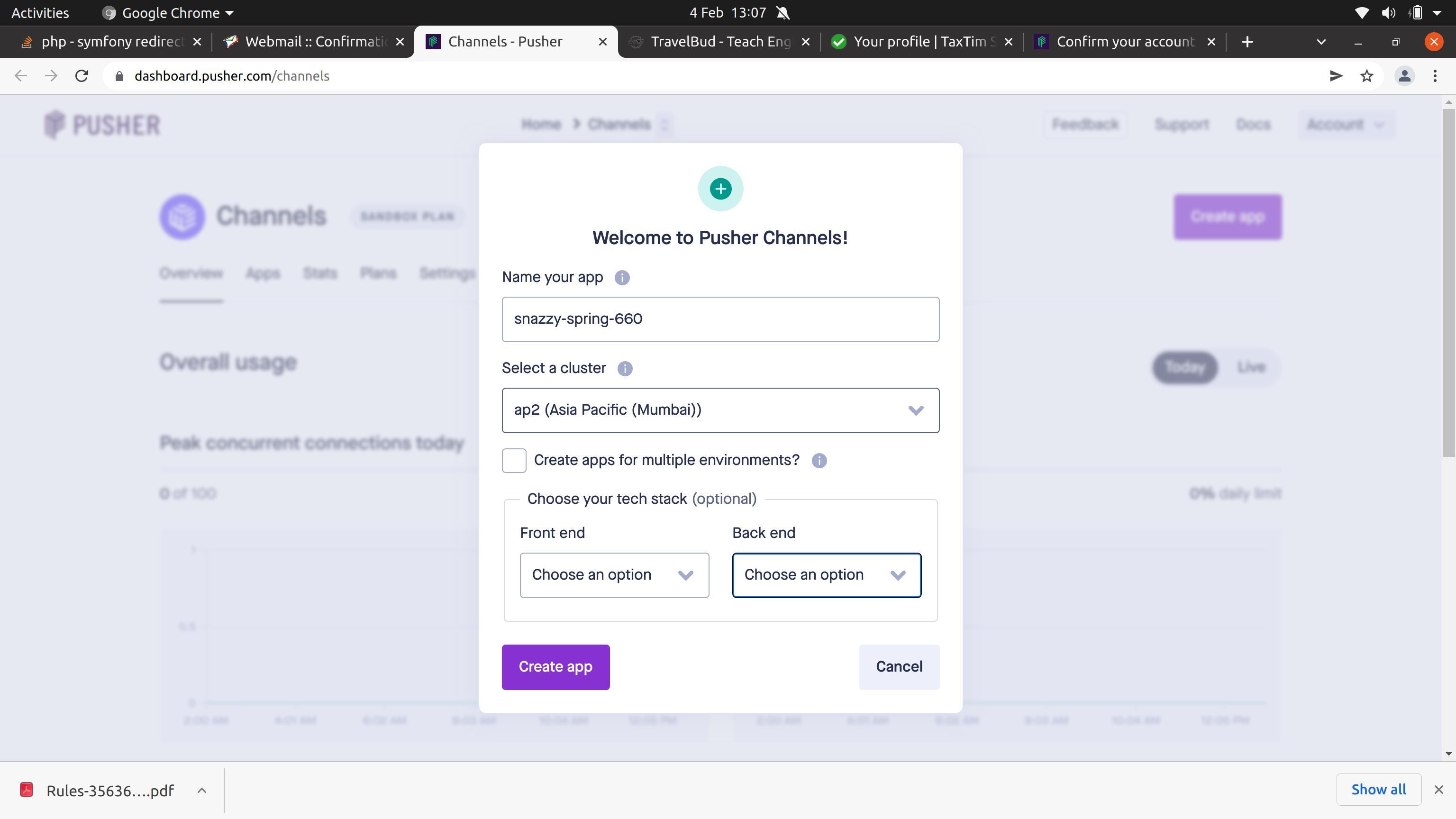1456x819 pixels.
Task: Toggle Create apps for multiple environments checkbox
Action: click(514, 460)
